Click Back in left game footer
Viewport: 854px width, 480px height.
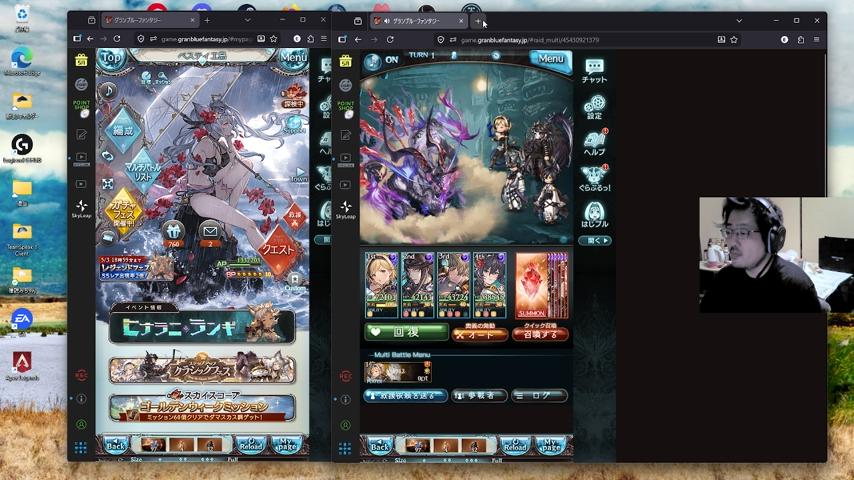point(116,445)
